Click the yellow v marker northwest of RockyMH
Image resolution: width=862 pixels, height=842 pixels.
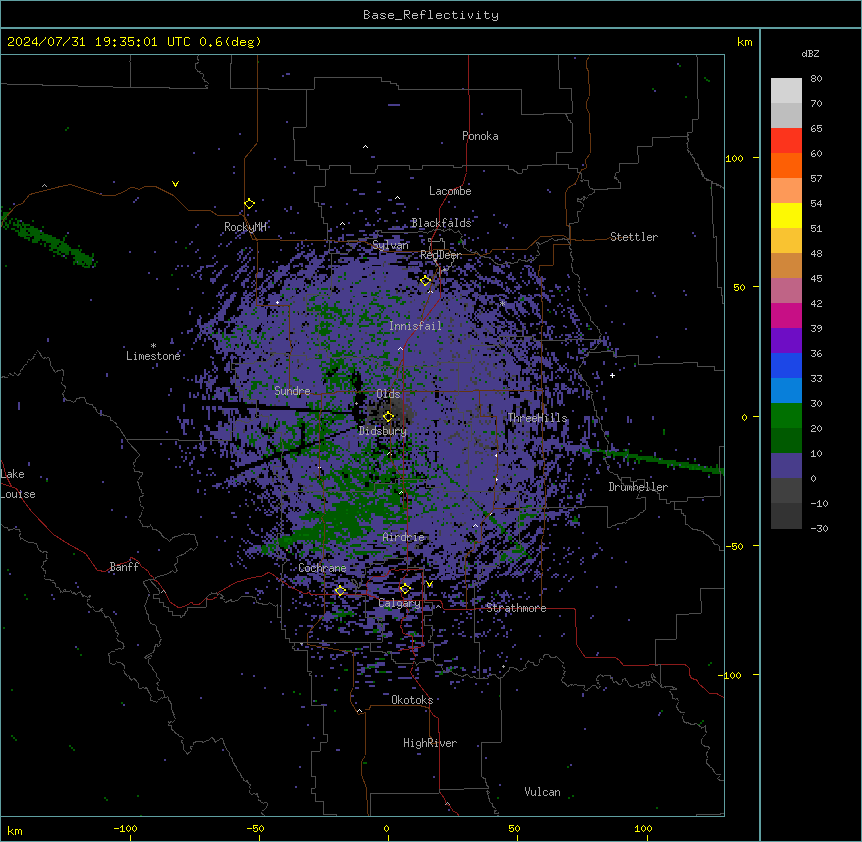(x=175, y=184)
